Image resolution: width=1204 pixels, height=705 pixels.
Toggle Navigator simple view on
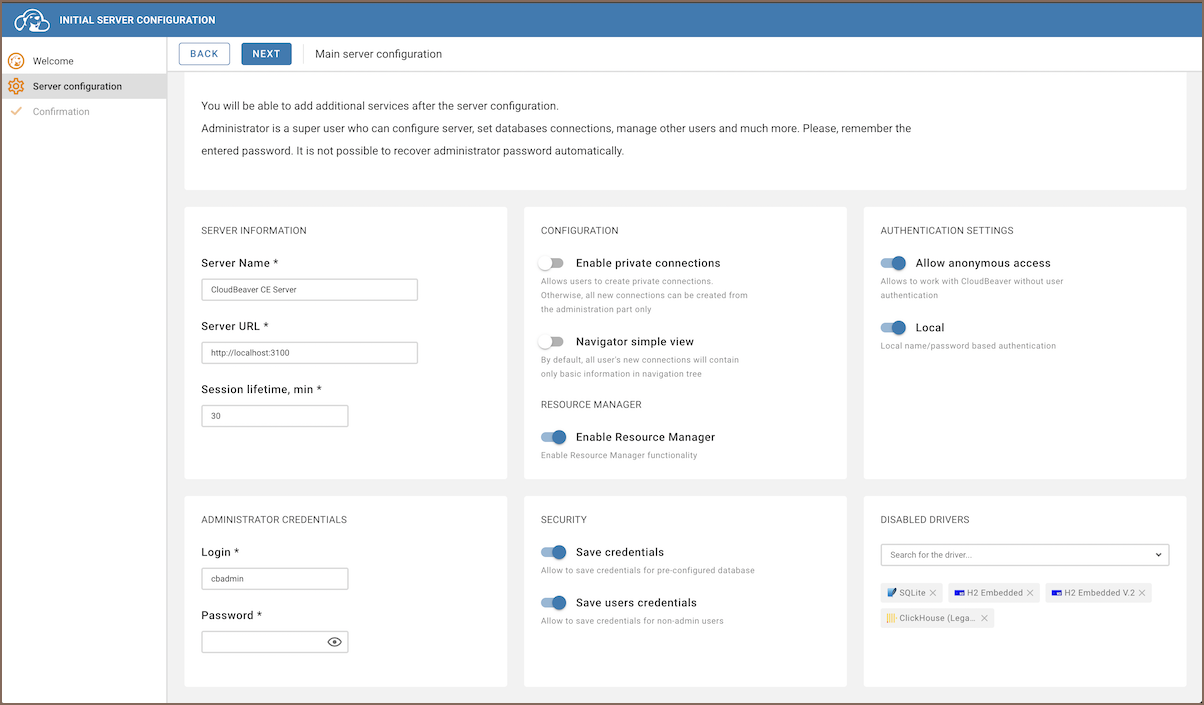point(551,340)
